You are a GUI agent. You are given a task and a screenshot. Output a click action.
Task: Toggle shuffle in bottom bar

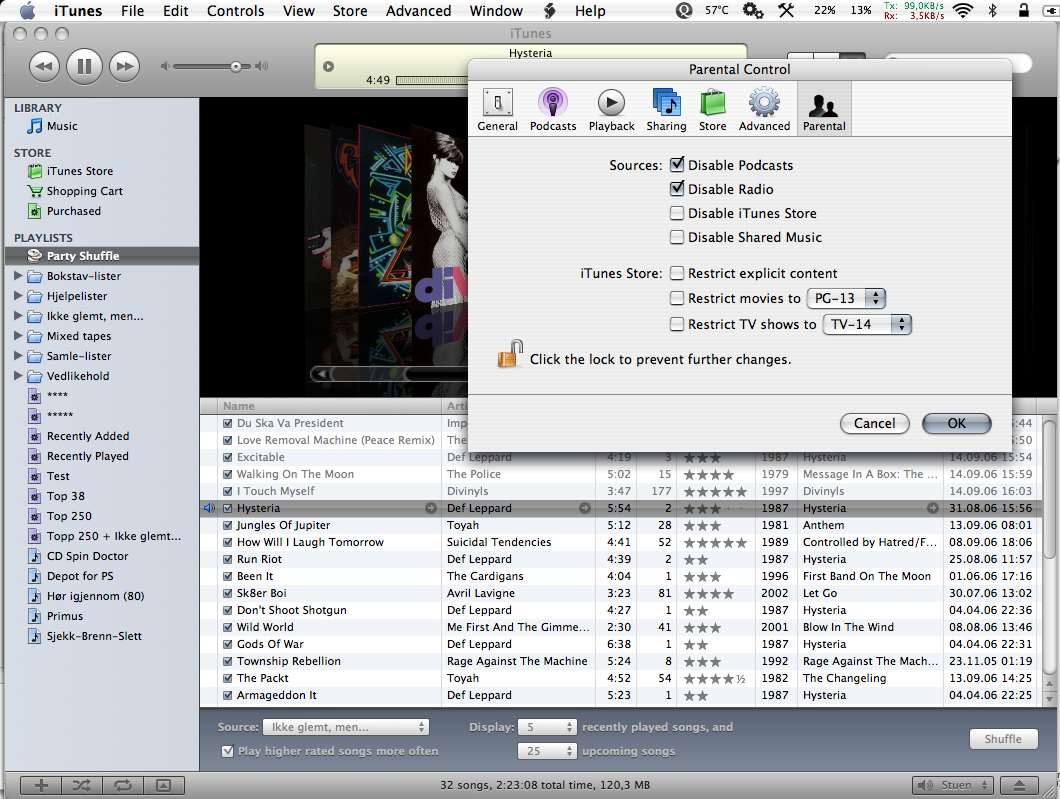point(82,785)
